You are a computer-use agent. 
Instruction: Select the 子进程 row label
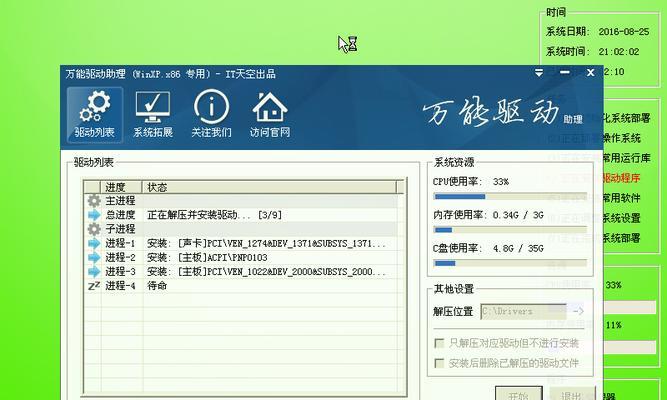120,229
